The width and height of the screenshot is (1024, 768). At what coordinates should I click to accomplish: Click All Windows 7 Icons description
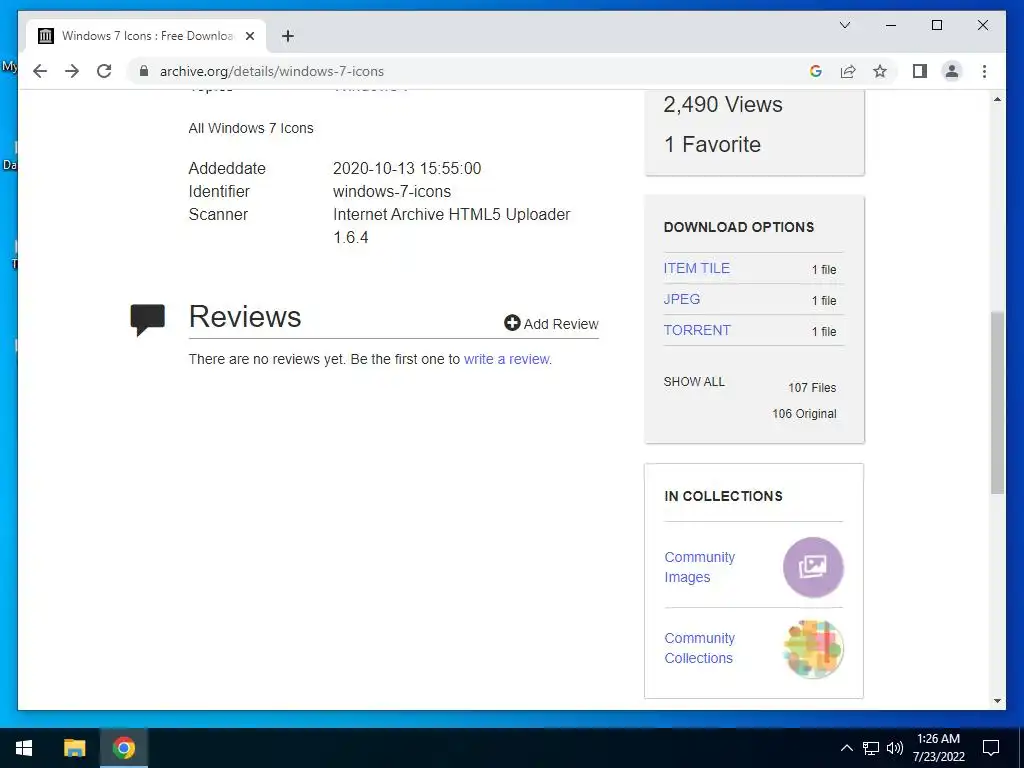[x=251, y=128]
